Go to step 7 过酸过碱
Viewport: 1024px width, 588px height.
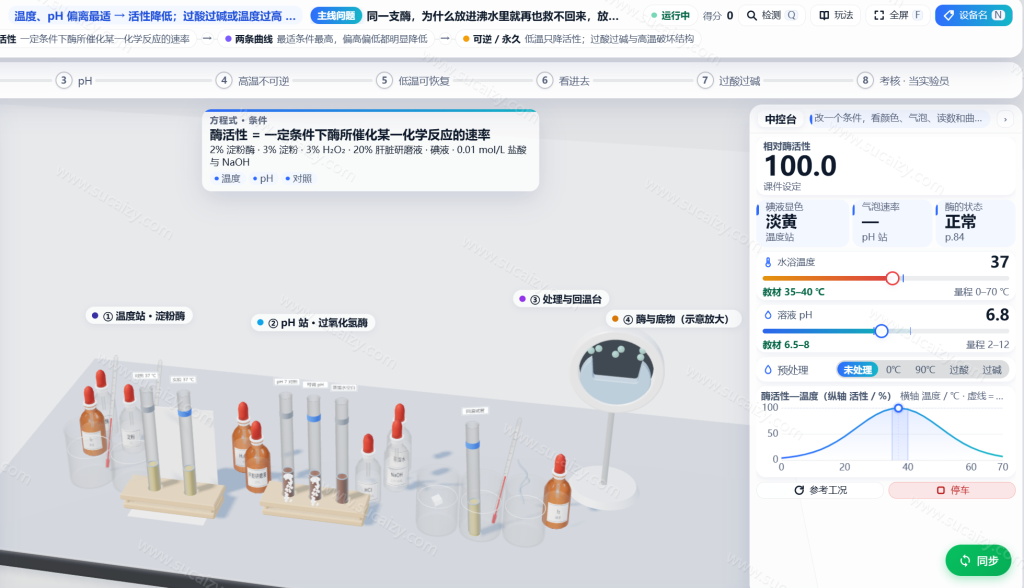728,81
